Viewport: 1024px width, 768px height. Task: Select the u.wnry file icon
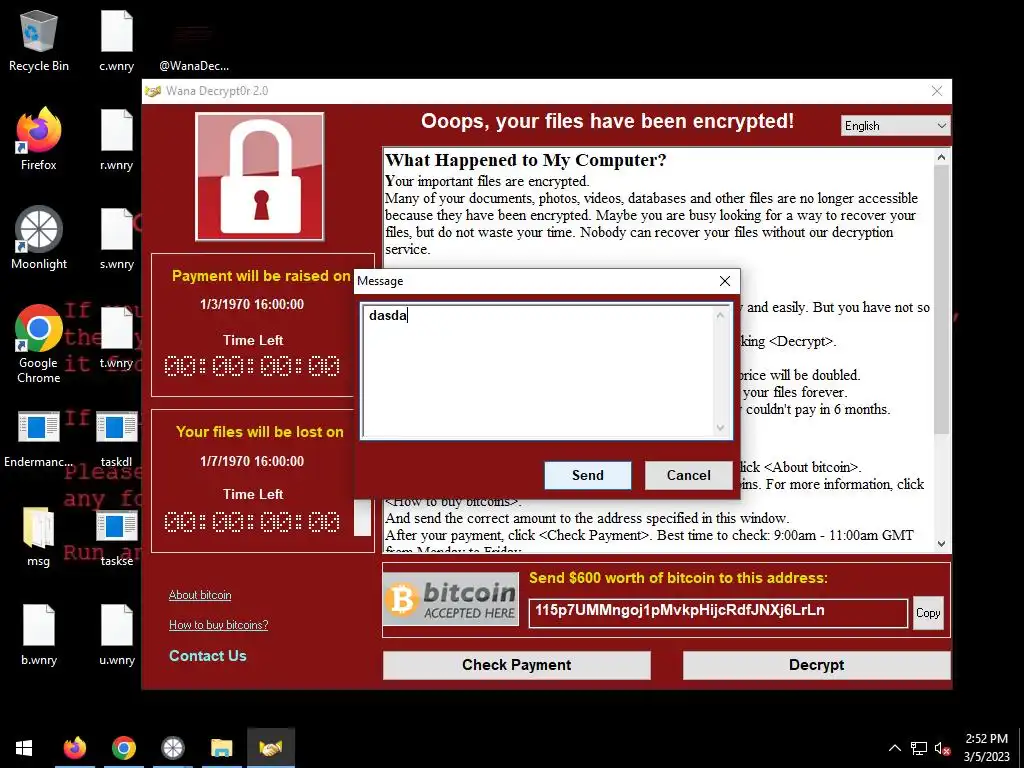pos(116,635)
